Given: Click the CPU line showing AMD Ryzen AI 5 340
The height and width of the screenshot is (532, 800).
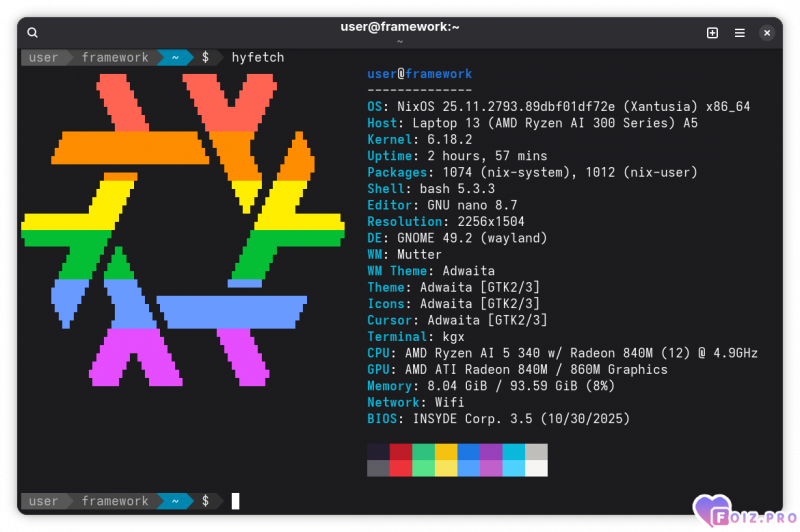Looking at the screenshot, I should coord(562,353).
